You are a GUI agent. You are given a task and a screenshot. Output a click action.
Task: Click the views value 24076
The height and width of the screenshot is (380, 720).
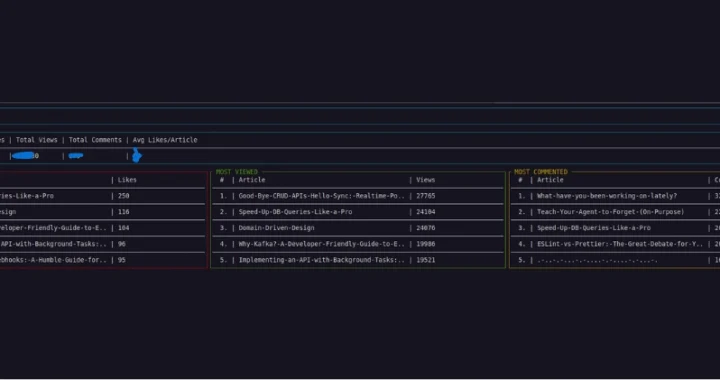click(425, 228)
